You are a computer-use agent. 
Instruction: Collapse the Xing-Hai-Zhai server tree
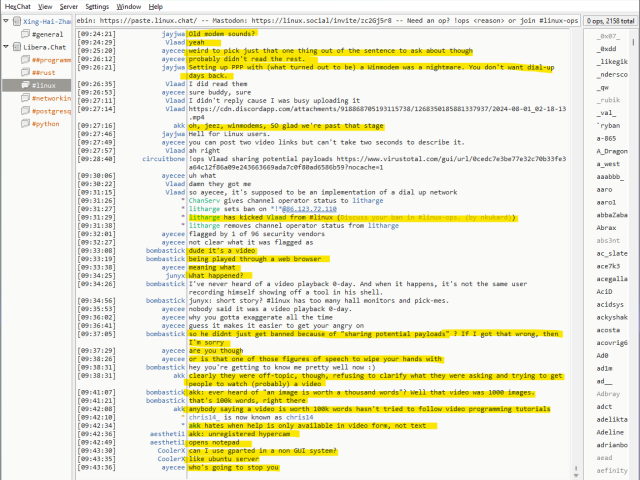point(5,20)
